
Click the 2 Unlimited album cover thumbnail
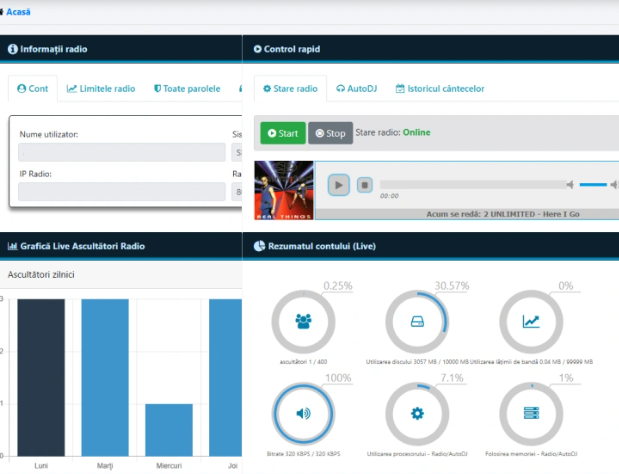pyautogui.click(x=283, y=190)
